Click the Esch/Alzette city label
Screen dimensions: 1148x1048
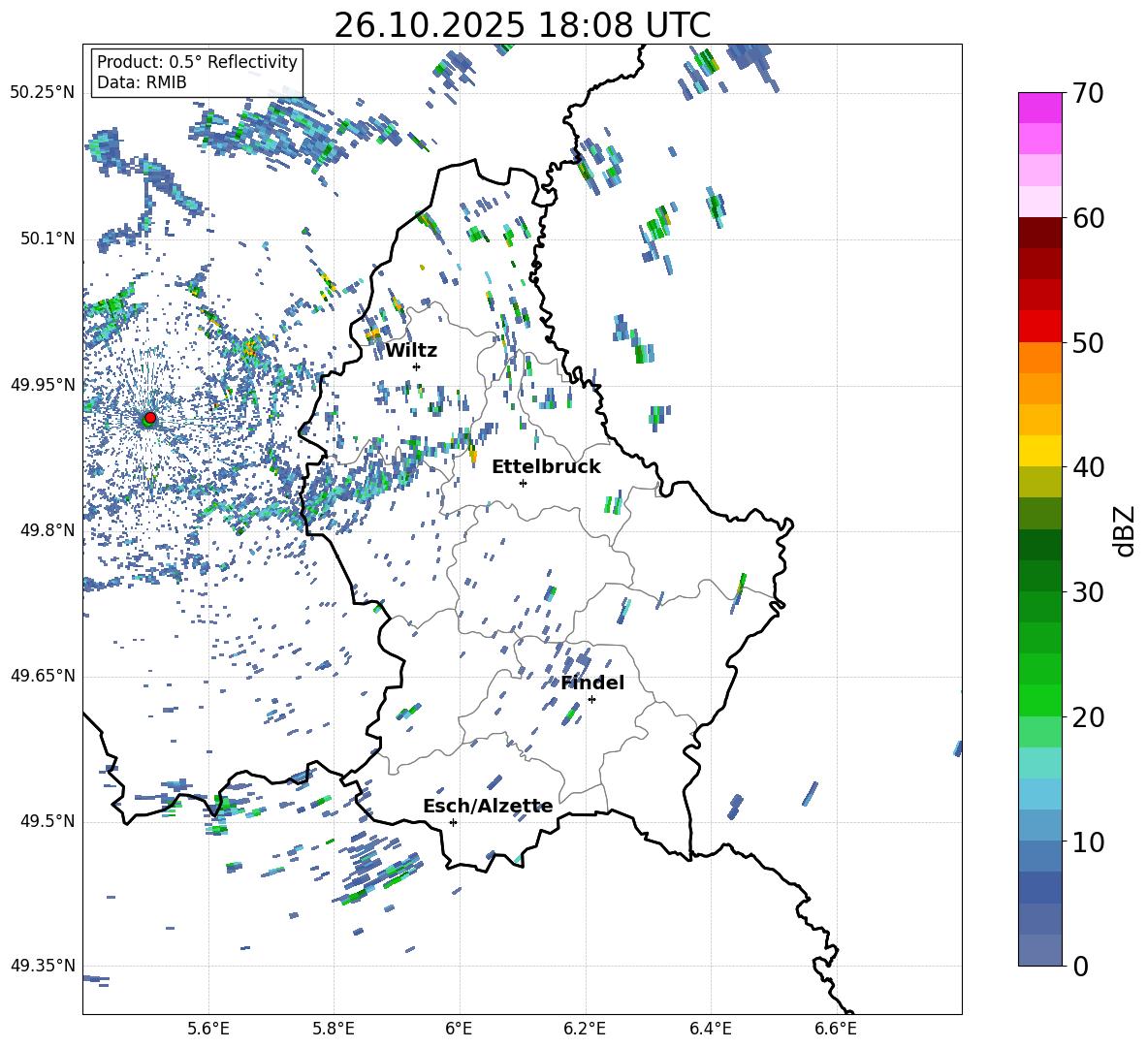(488, 806)
